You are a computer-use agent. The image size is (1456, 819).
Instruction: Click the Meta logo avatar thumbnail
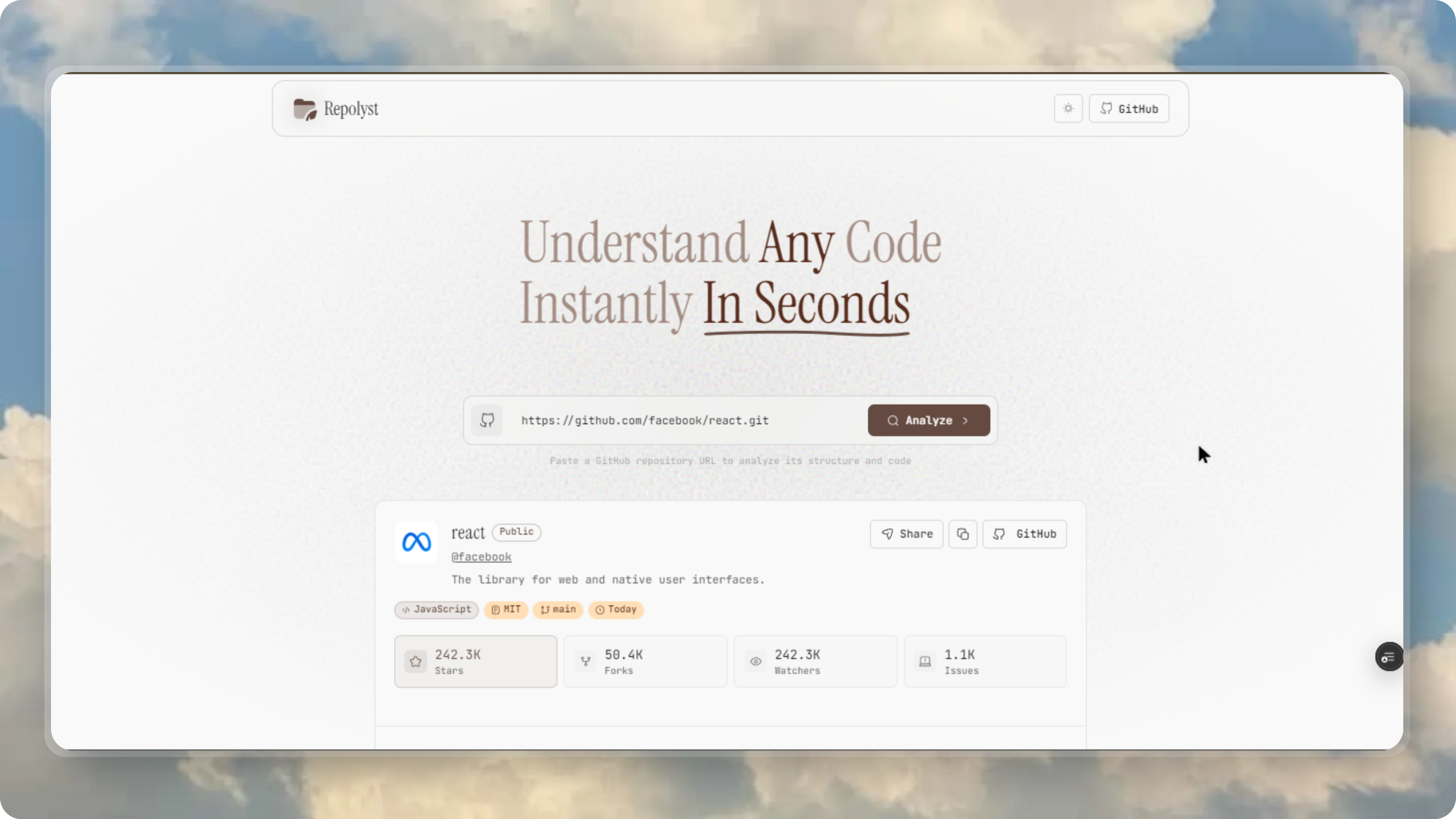click(x=416, y=542)
